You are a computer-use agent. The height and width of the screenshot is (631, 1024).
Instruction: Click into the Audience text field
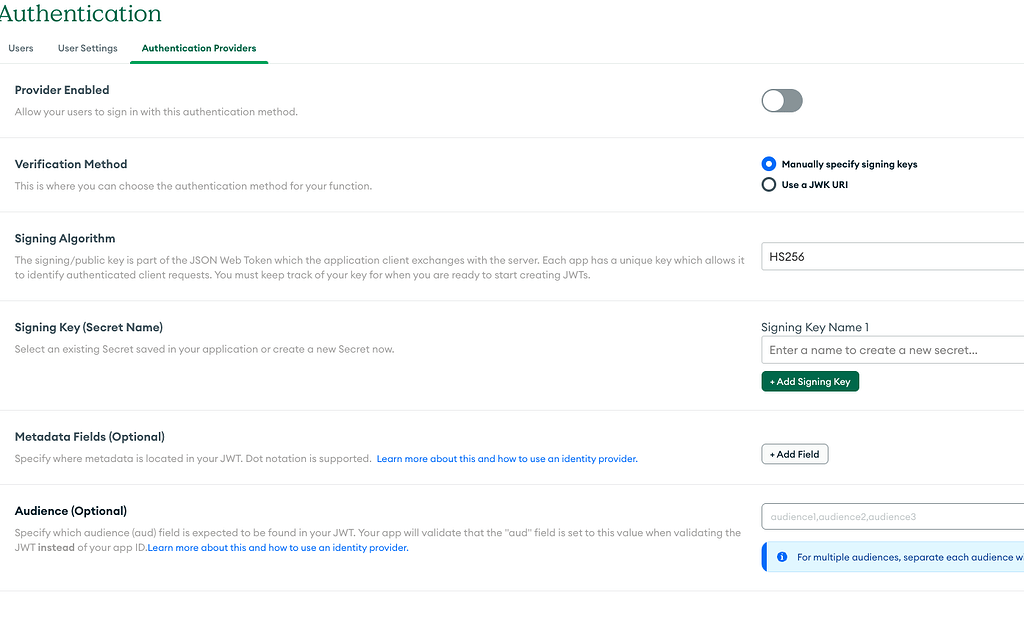click(x=890, y=516)
